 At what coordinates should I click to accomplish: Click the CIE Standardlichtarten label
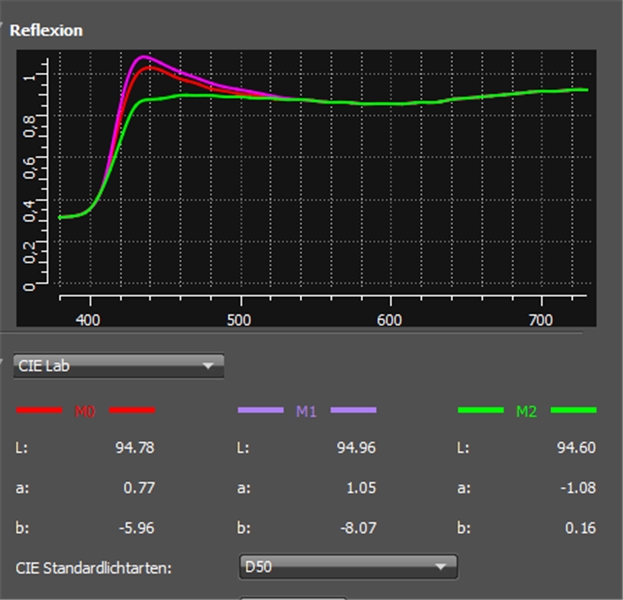pyautogui.click(x=94, y=568)
